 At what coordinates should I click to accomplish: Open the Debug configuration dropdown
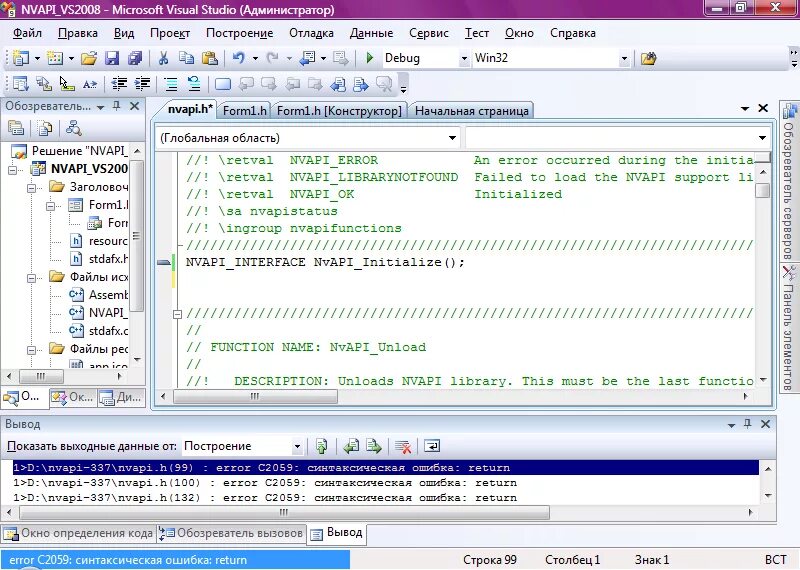pos(464,59)
